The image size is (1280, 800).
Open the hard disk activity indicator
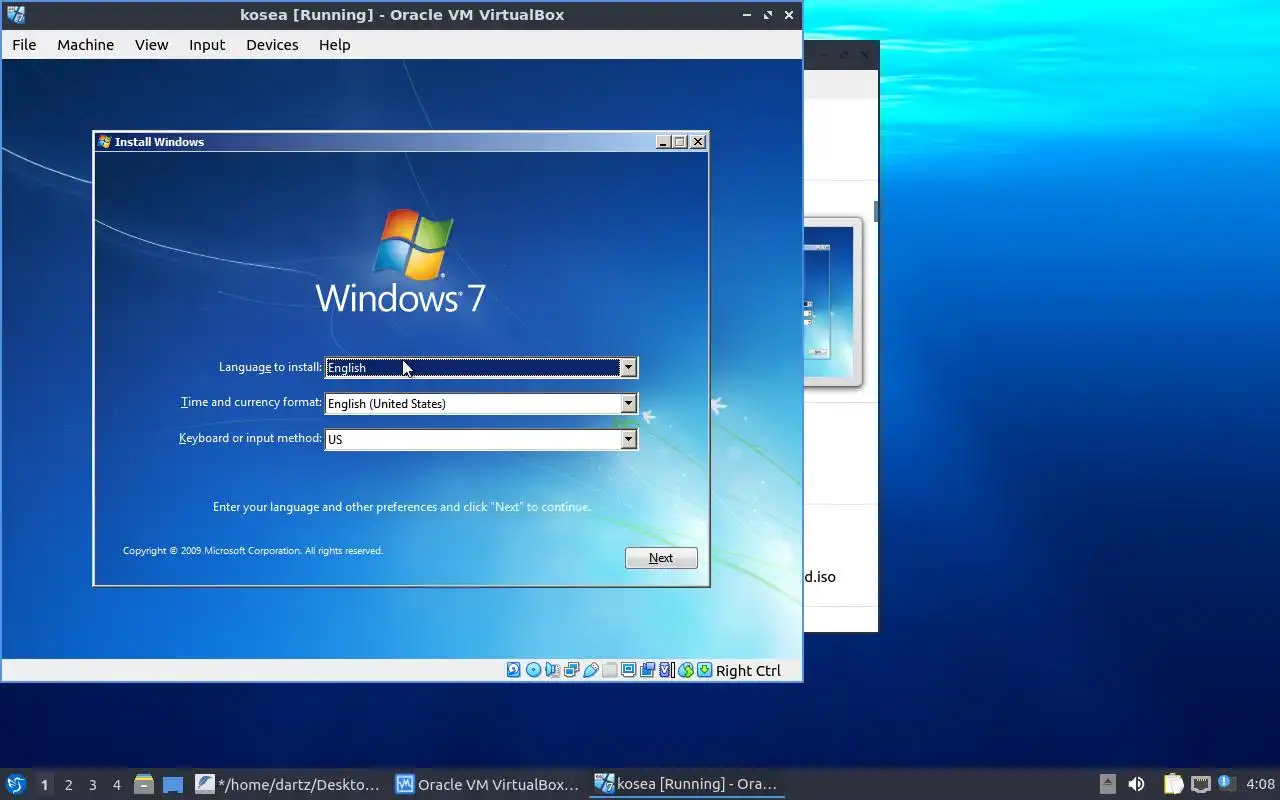514,670
